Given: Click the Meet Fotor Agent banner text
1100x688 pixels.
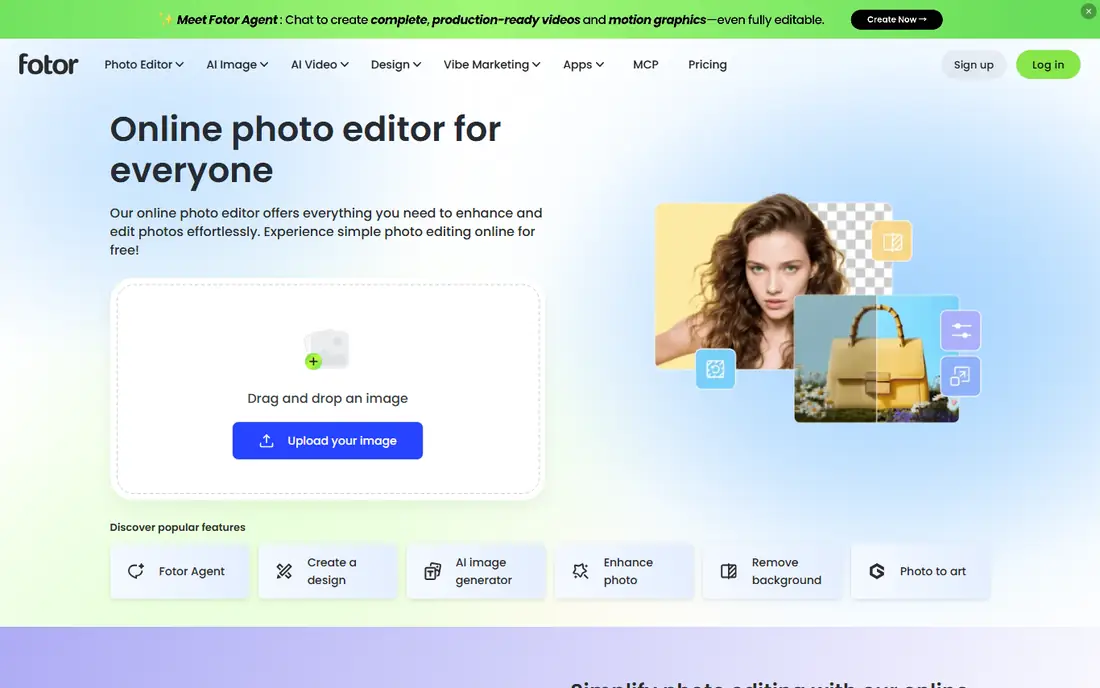Looking at the screenshot, I should (x=500, y=20).
